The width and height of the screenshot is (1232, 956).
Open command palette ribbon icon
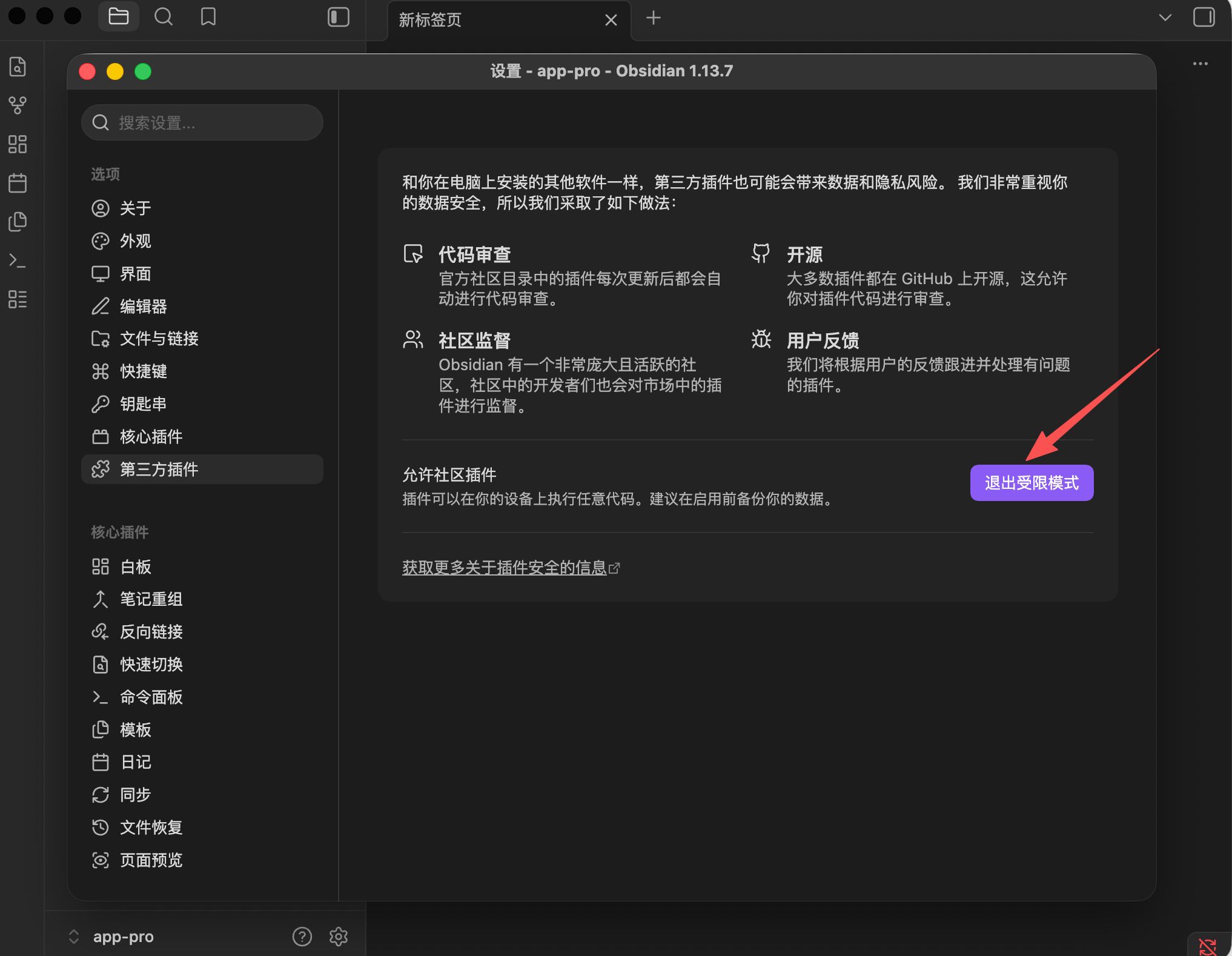point(18,260)
